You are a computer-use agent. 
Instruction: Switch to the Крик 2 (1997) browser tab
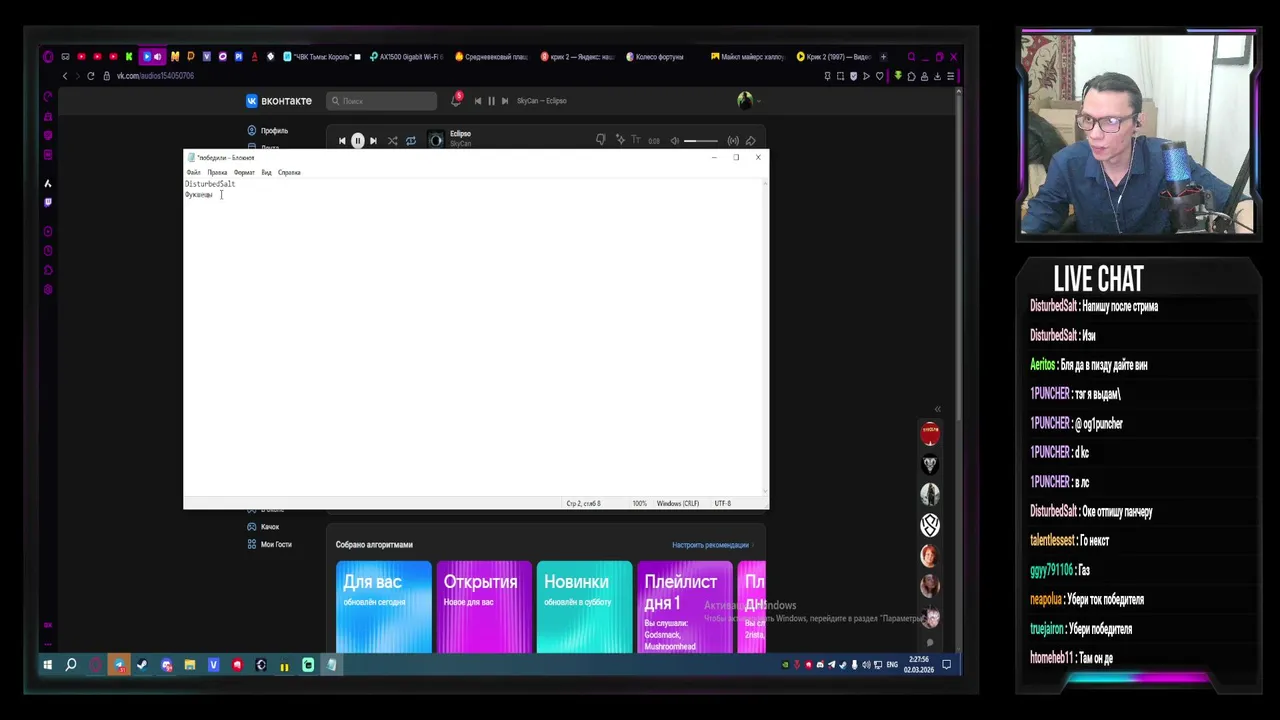(x=833, y=57)
